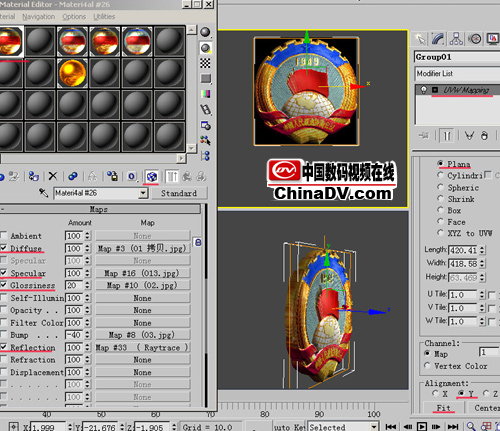Click the Put Material to Scene icon
This screenshot has height=431, width=500.
click(13, 176)
